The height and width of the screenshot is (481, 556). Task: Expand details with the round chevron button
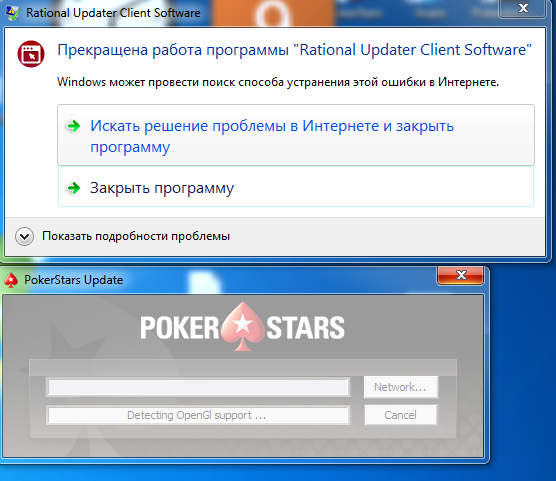(x=24, y=236)
